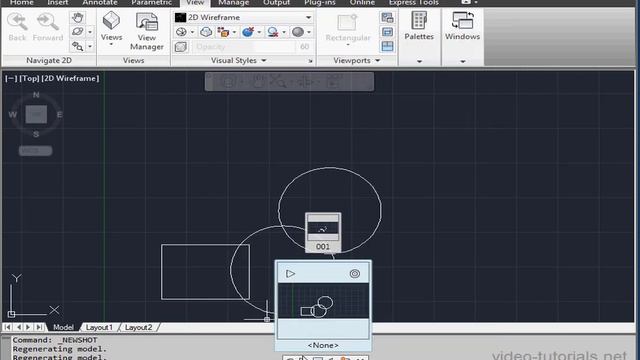Play the shot with triangle icon
640x360 pixels.
point(290,273)
